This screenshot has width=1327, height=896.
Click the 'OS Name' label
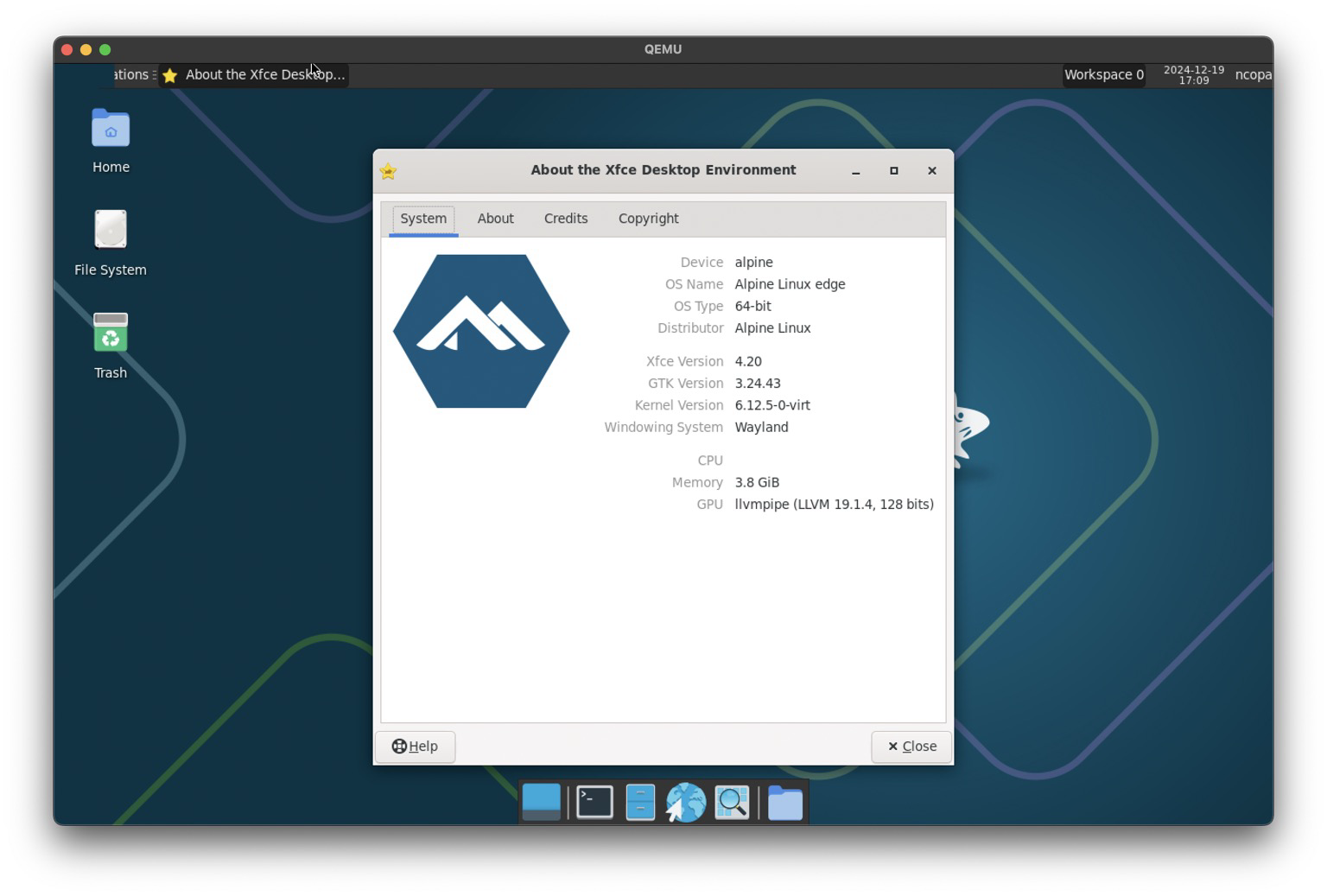[695, 284]
